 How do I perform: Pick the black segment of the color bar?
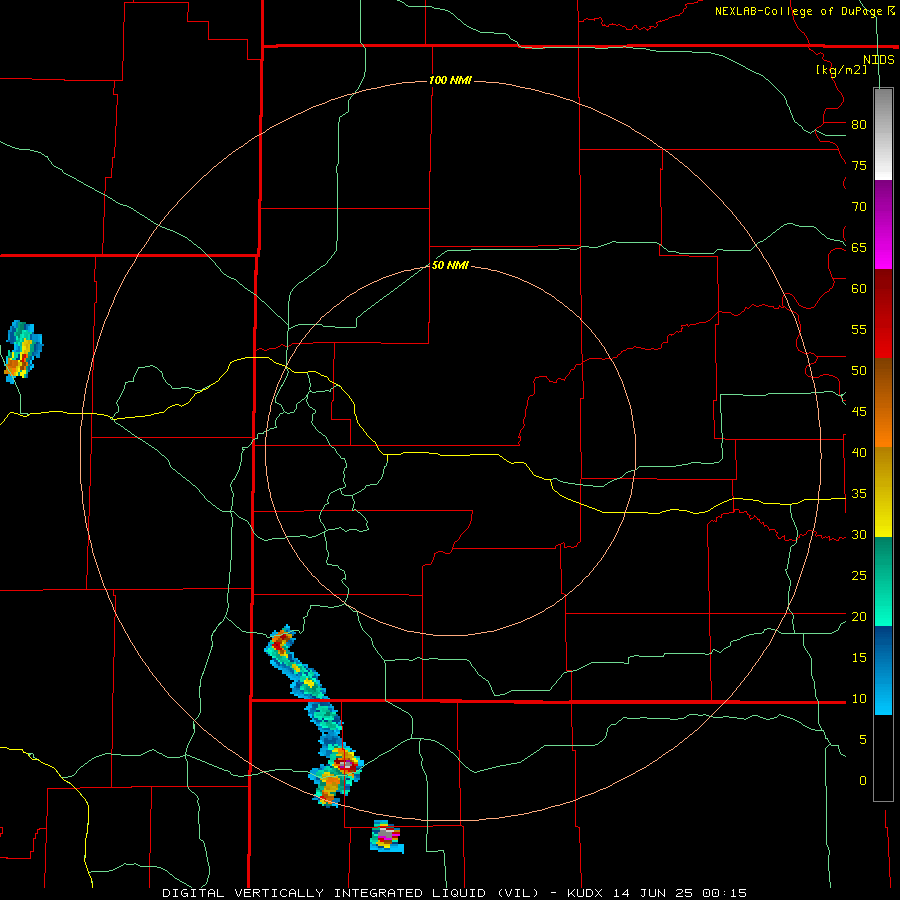(x=883, y=758)
